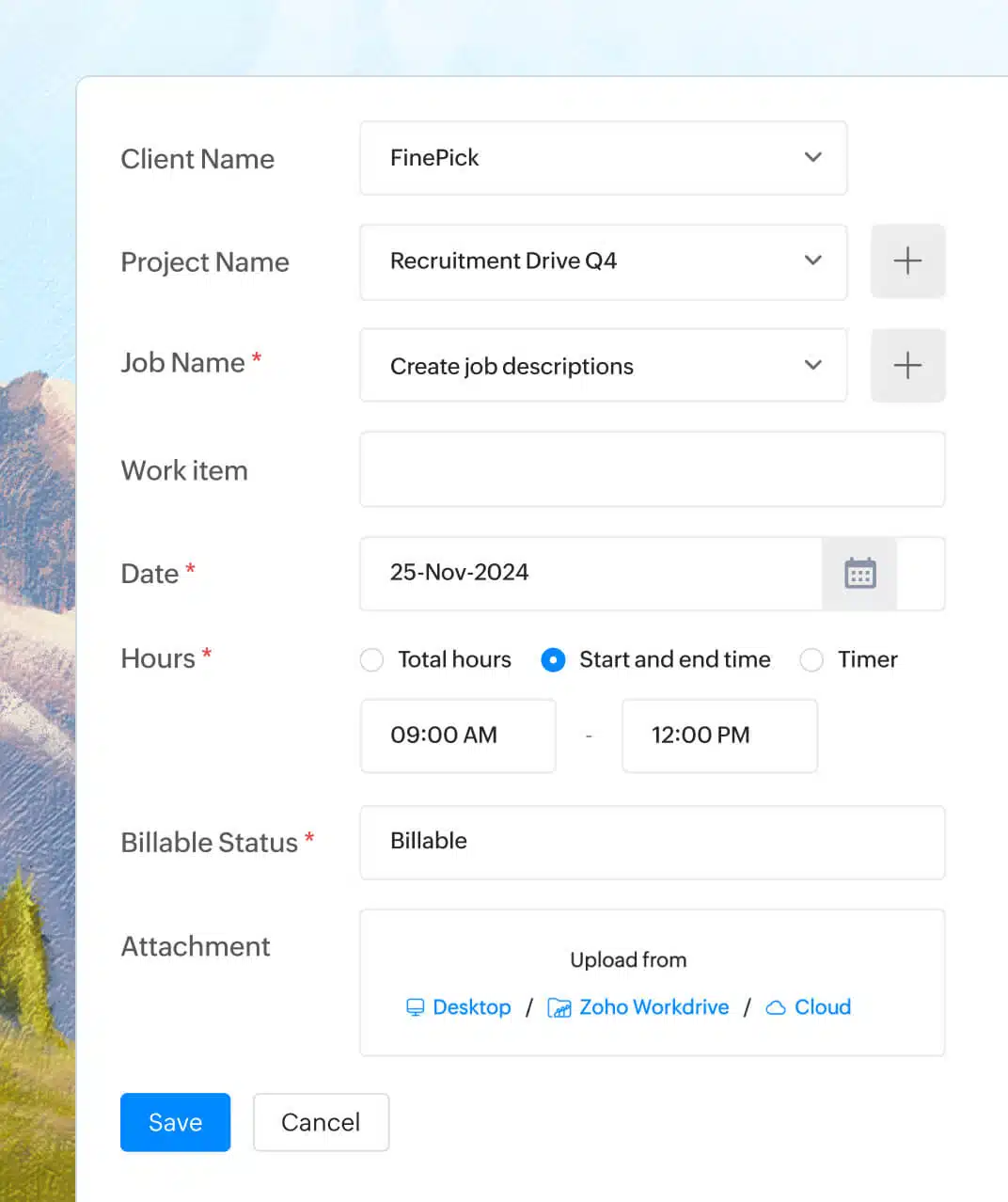Open the Zoho Workdrive upload link
This screenshot has width=1008, height=1202.
coord(654,1007)
